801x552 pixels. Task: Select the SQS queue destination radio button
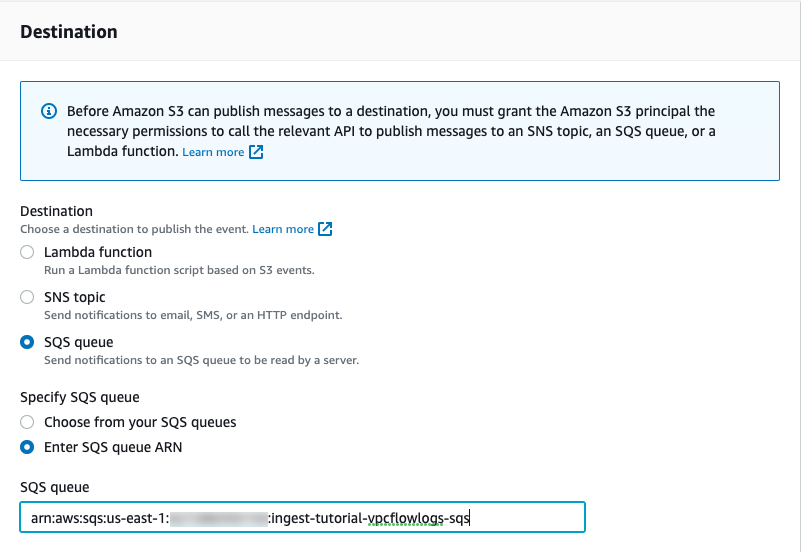pyautogui.click(x=27, y=343)
